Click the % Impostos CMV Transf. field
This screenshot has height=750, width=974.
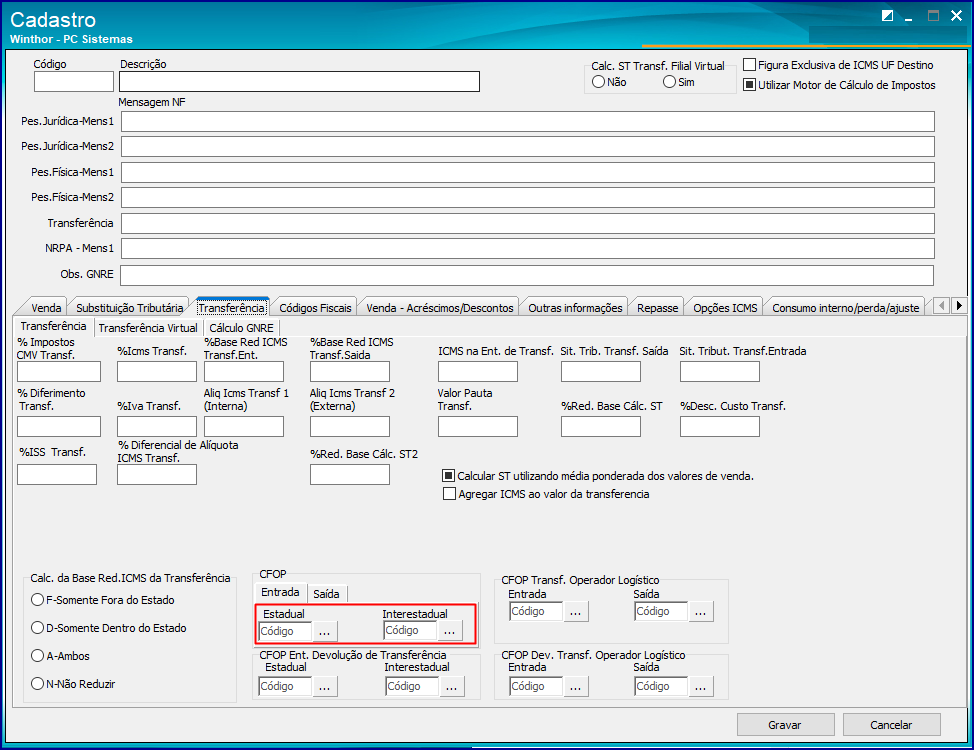point(59,372)
